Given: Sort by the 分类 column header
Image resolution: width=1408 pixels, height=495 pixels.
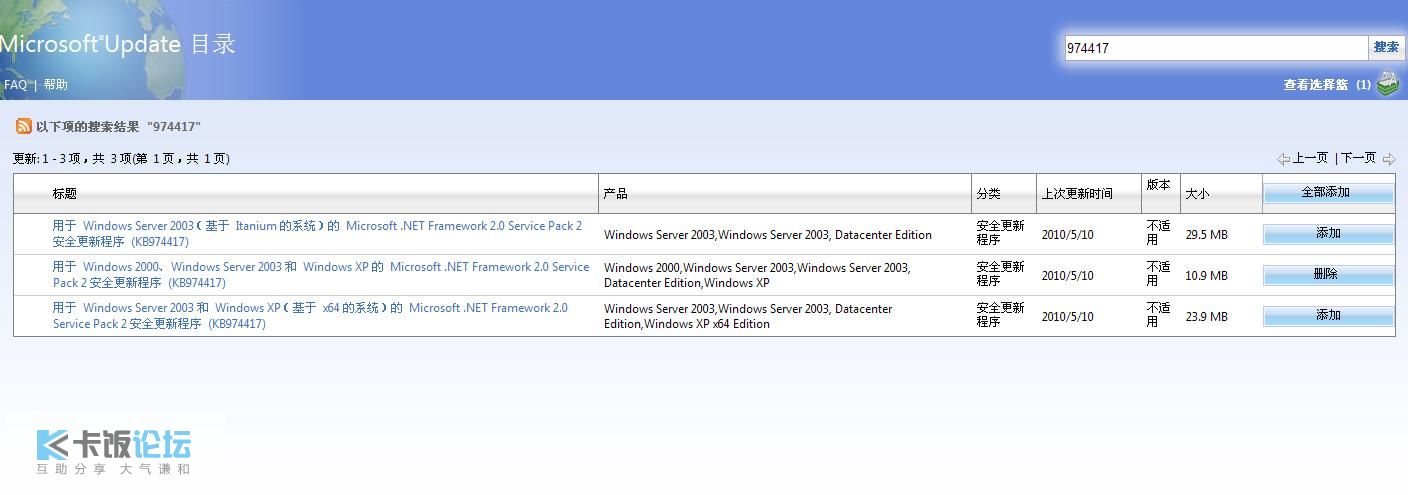Looking at the screenshot, I should click(989, 194).
